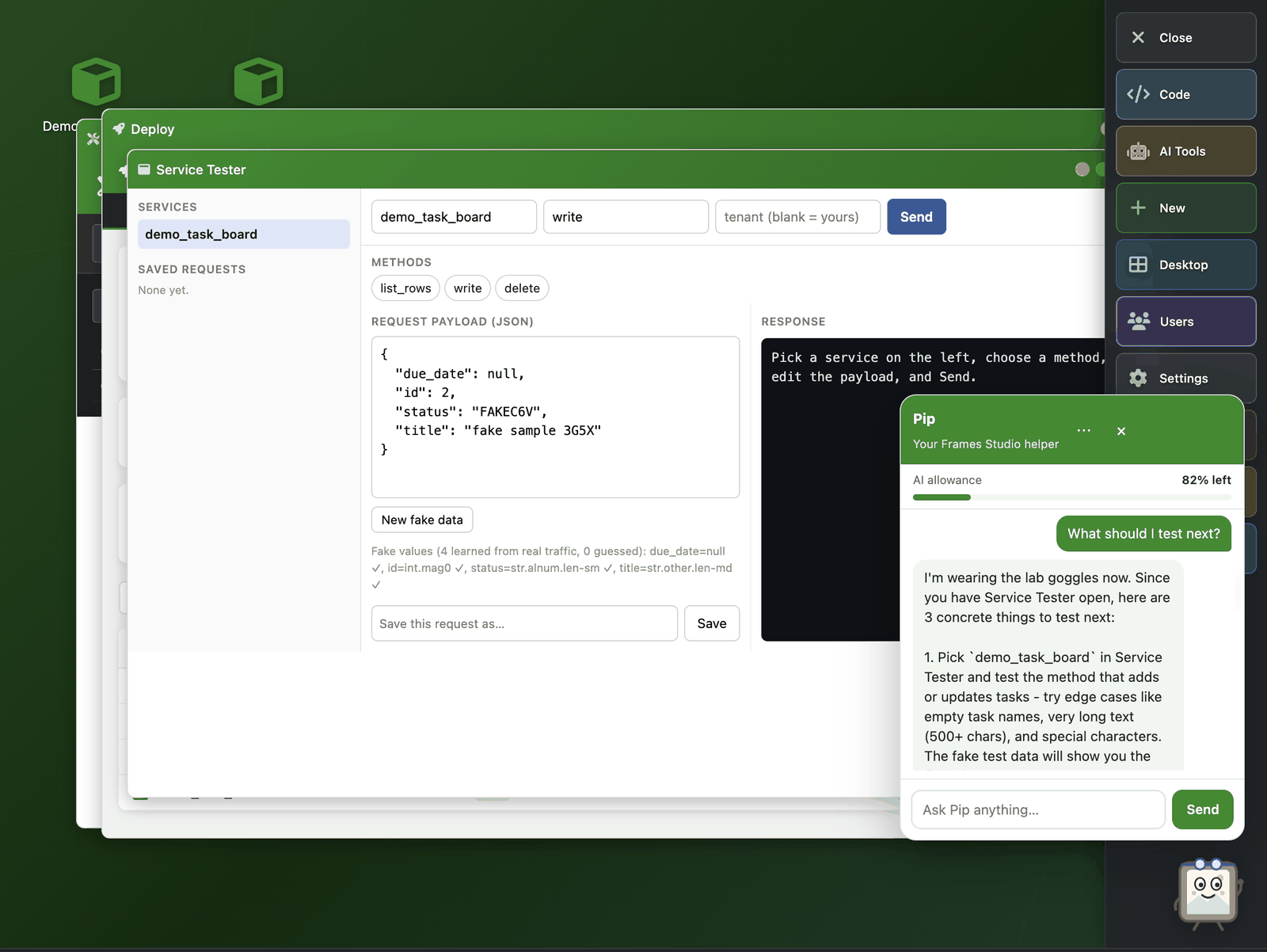Click the robot icon for AI Tools

[x=1138, y=151]
